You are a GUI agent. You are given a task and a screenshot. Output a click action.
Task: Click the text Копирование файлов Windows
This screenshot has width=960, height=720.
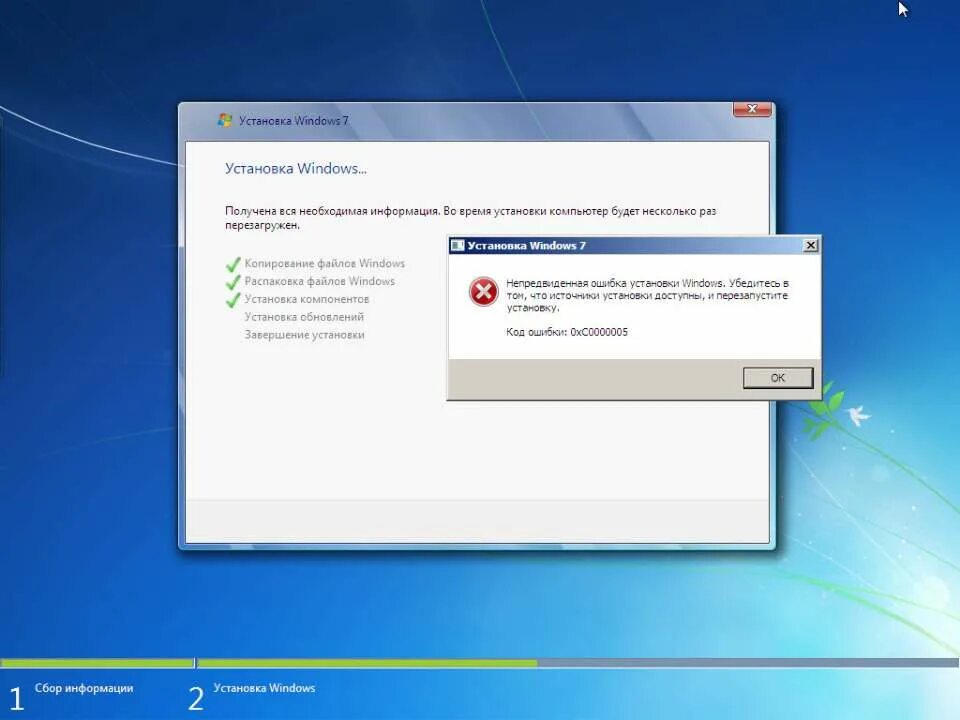pyautogui.click(x=324, y=263)
